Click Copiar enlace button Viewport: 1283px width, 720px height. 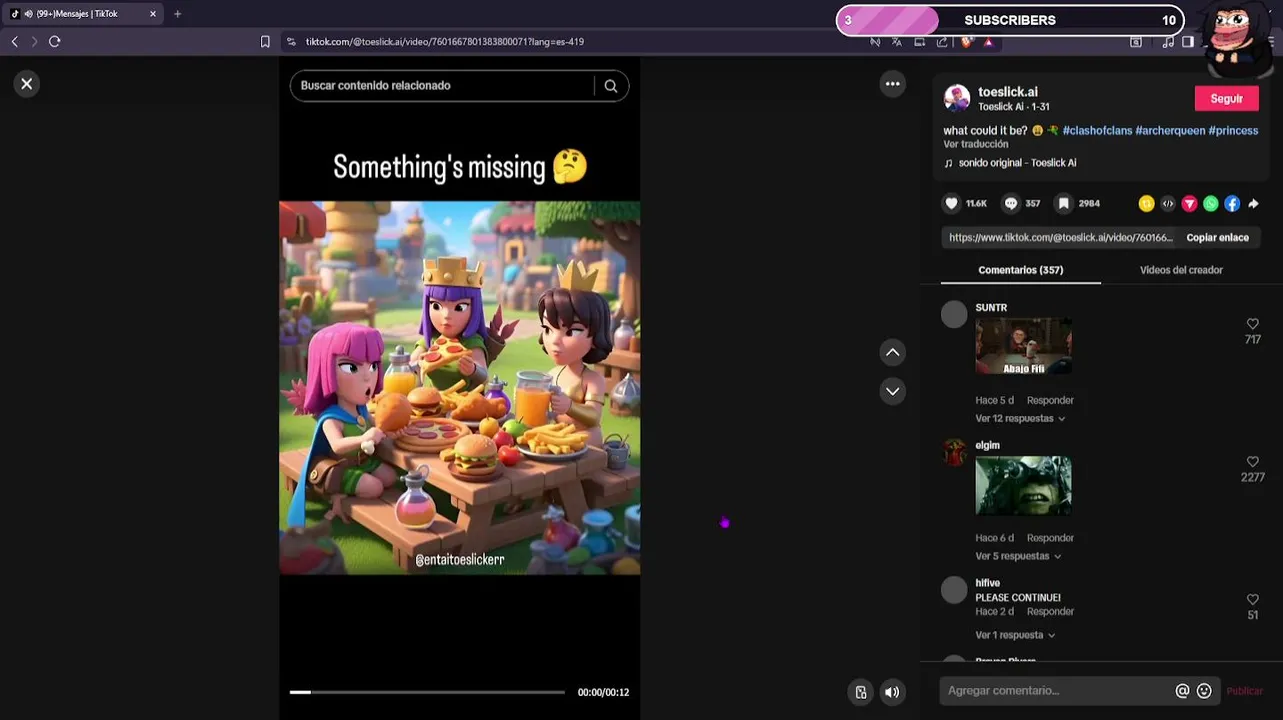pos(1217,237)
